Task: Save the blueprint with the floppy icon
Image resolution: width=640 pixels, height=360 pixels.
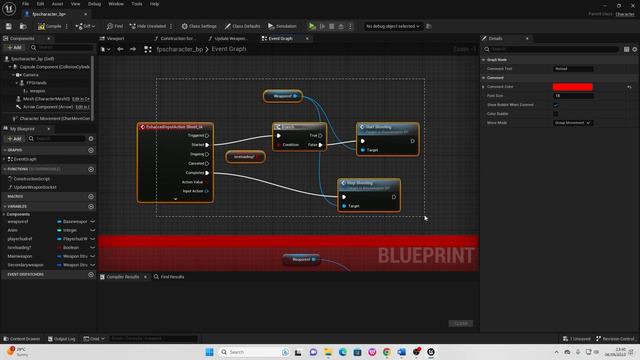Action: pos(9,26)
